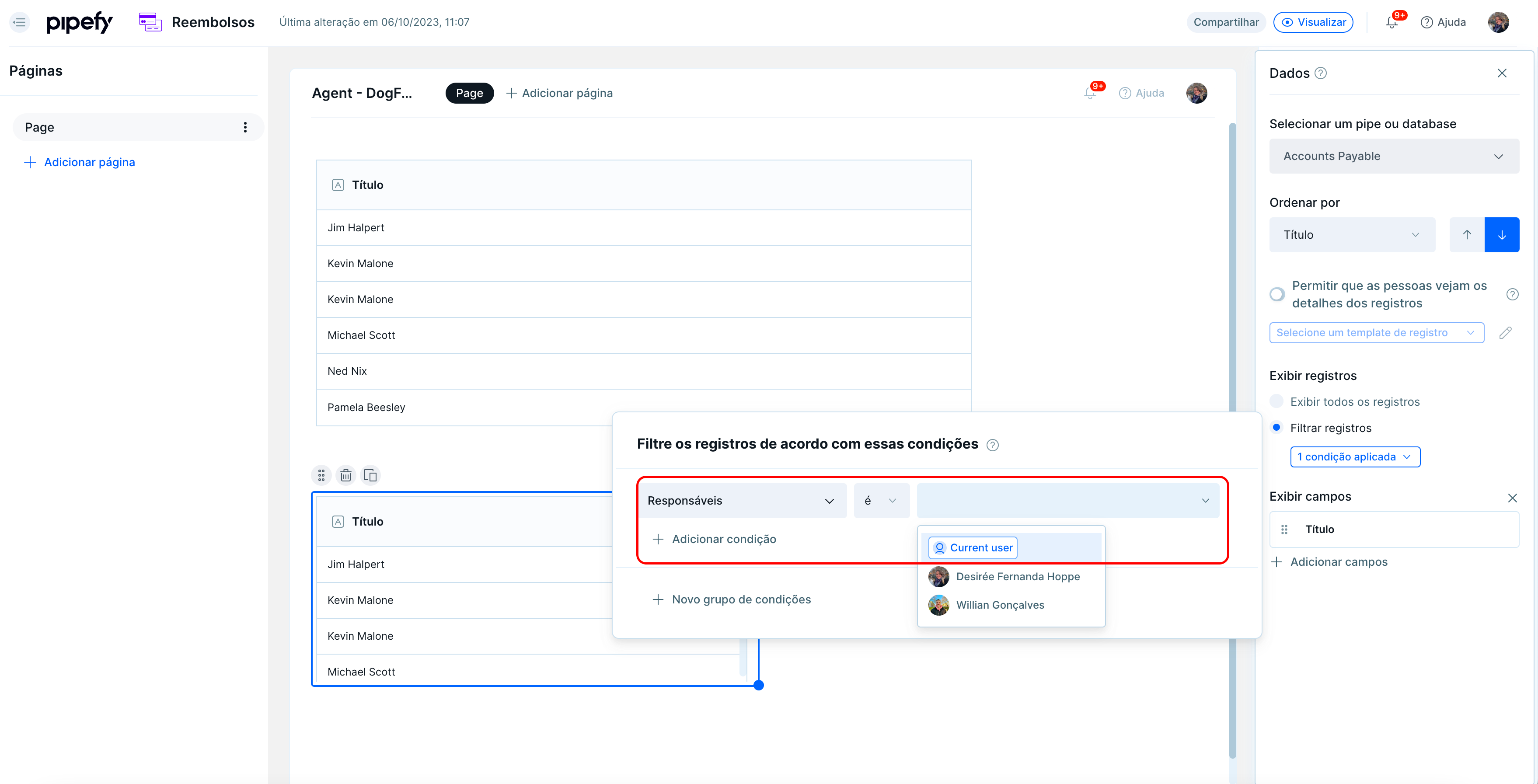Click the Visualizar preview button
Screen dimensions: 1538x784
[1313, 22]
